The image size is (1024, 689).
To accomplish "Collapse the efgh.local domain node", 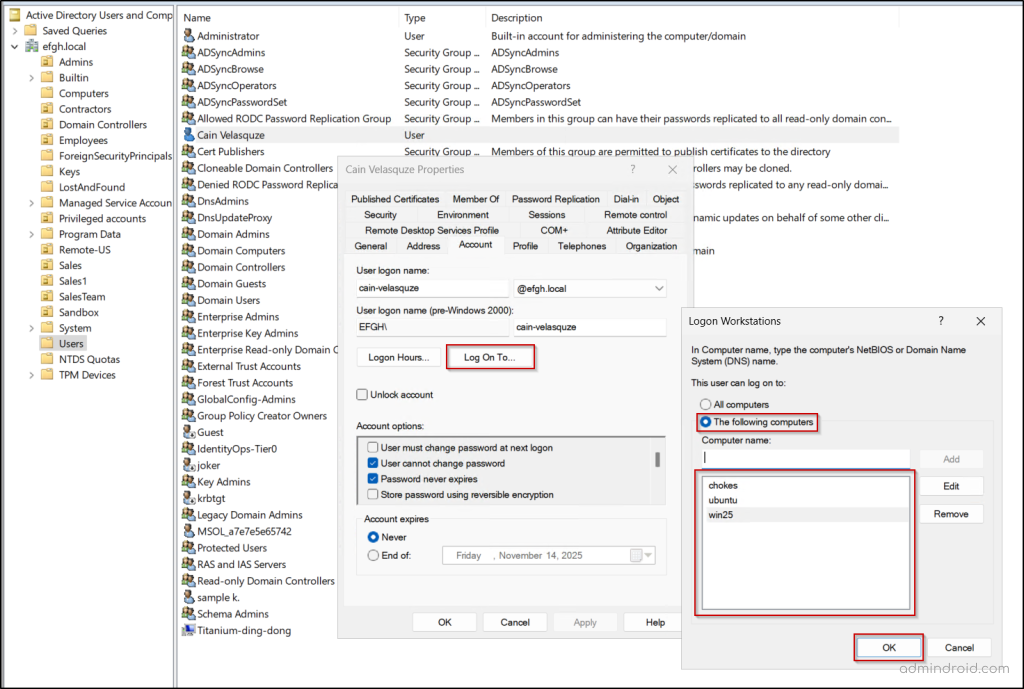I will [x=15, y=46].
